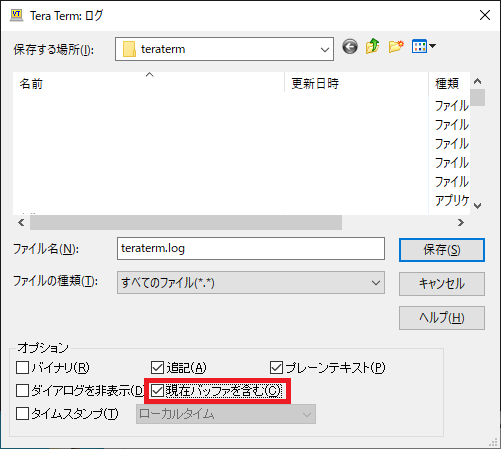This screenshot has height=449, width=501.
Task: Open the ローカルタイム dropdown
Action: pos(226,414)
